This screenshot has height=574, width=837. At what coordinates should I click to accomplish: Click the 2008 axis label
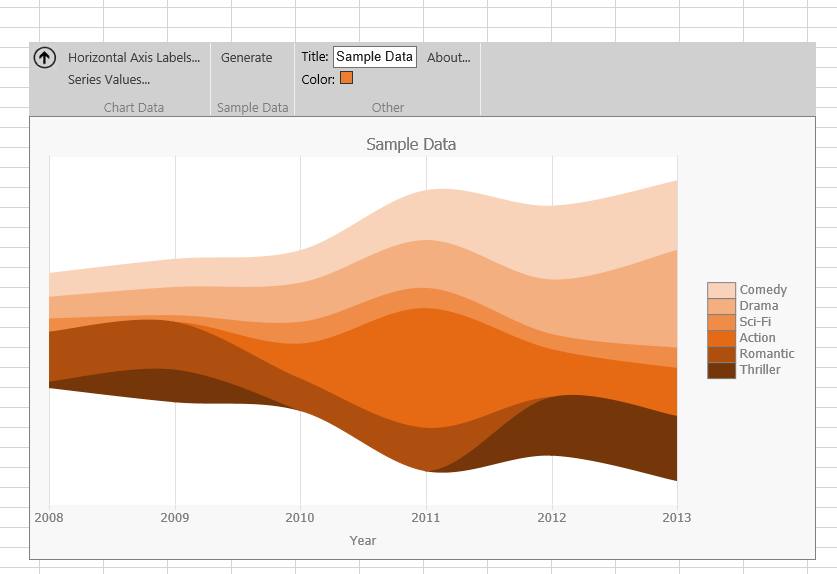48,518
